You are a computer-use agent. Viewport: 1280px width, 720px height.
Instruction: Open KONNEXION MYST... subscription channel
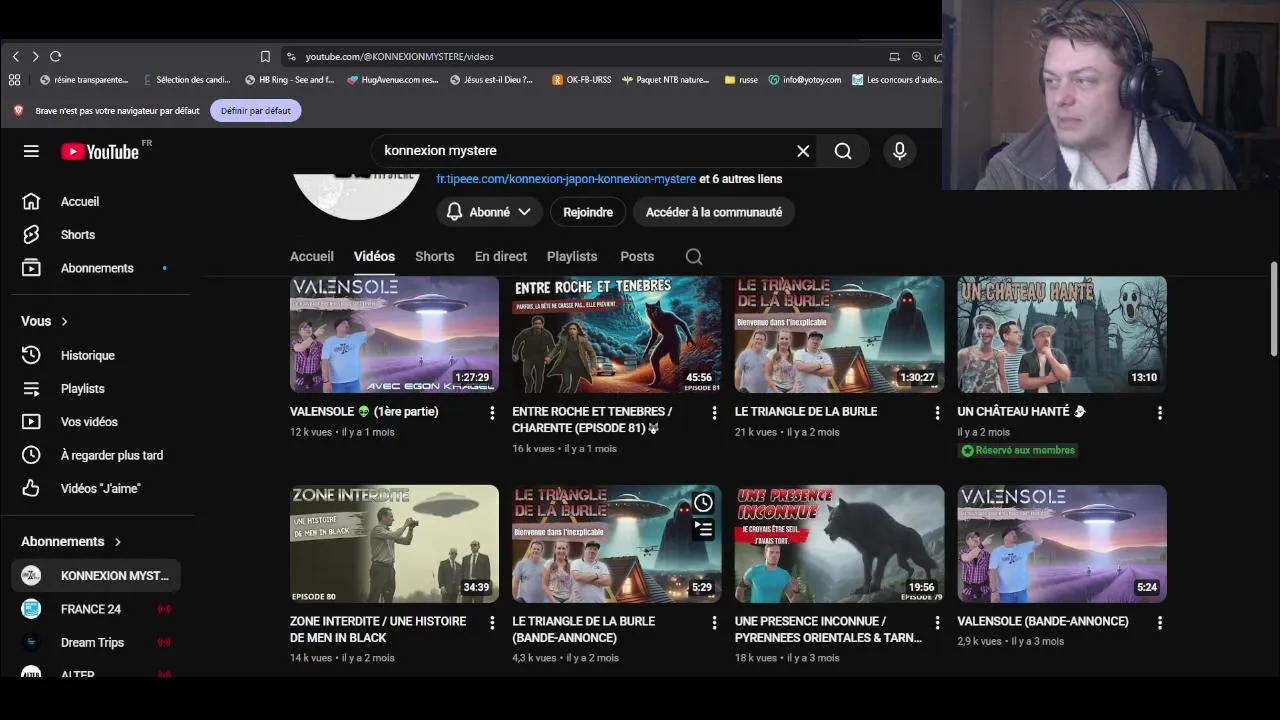pos(97,576)
